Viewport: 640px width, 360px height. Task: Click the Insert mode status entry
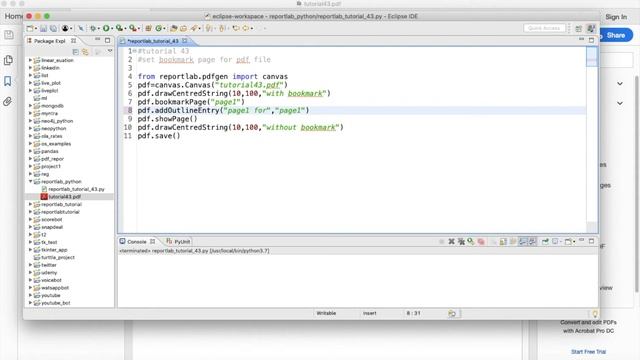coord(370,313)
